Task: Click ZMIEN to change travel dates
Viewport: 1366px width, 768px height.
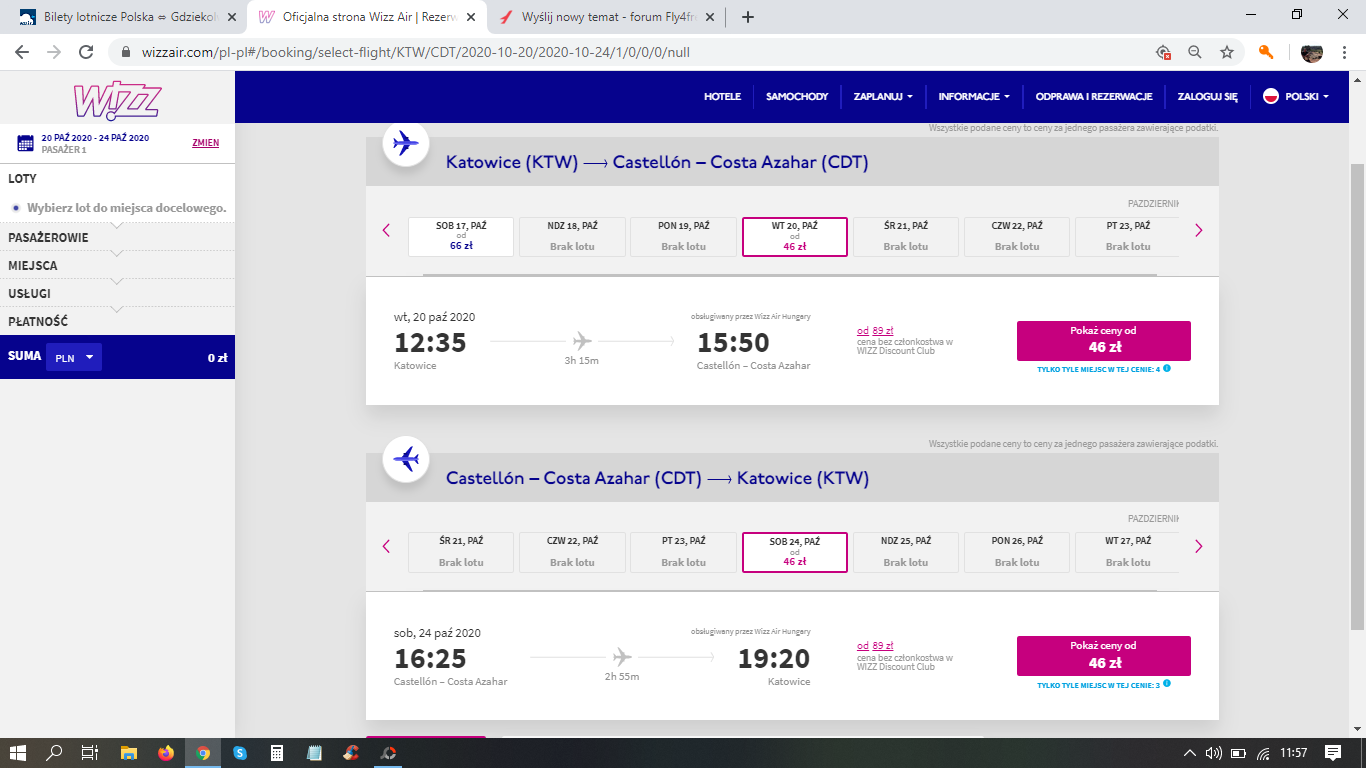Action: click(206, 143)
